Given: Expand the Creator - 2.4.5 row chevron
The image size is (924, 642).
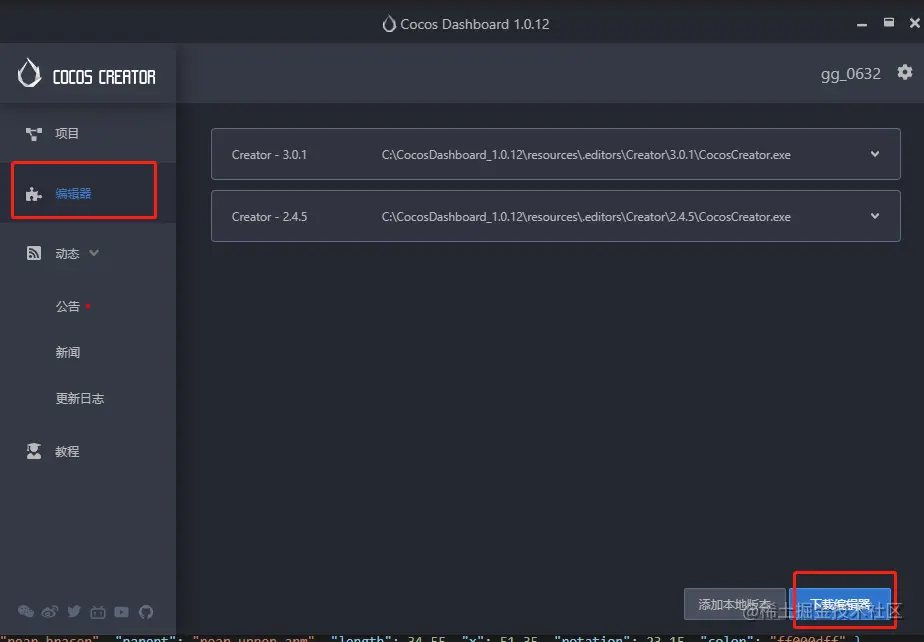Looking at the screenshot, I should click(875, 216).
